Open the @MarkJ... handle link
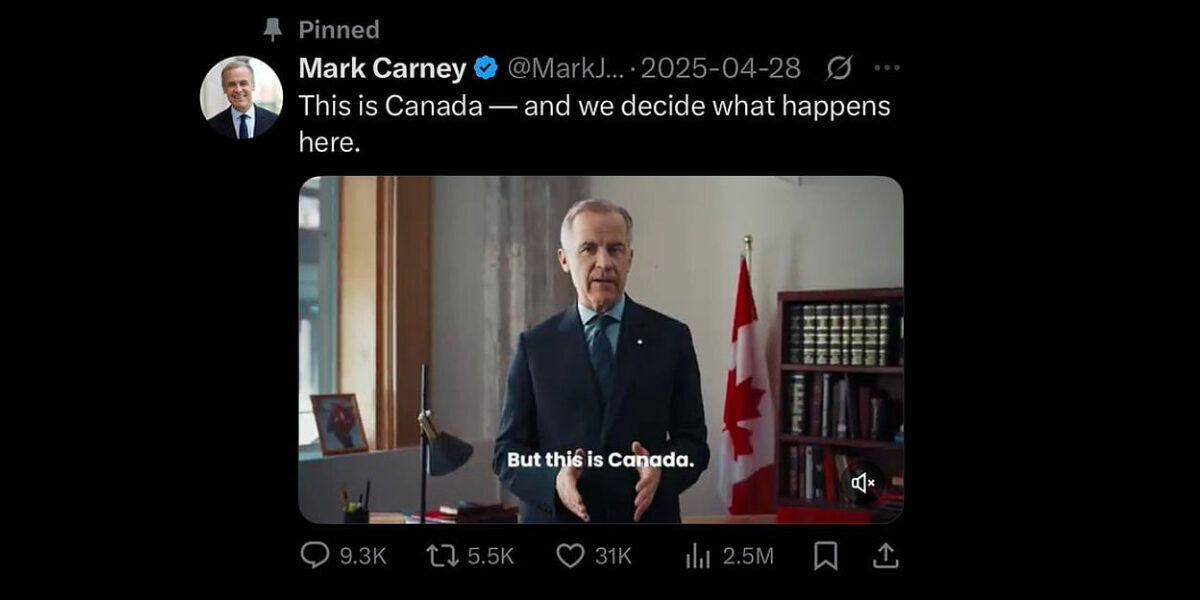Image resolution: width=1200 pixels, height=600 pixels. click(567, 68)
